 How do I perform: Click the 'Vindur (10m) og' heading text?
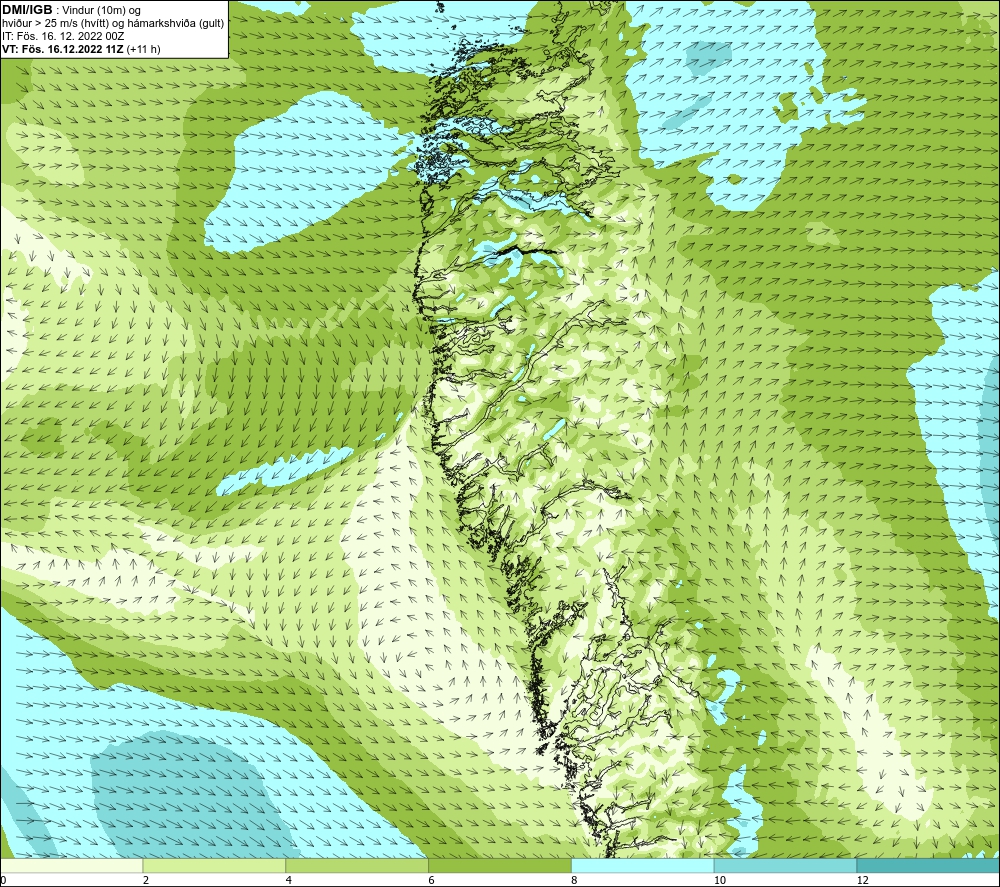pos(101,11)
